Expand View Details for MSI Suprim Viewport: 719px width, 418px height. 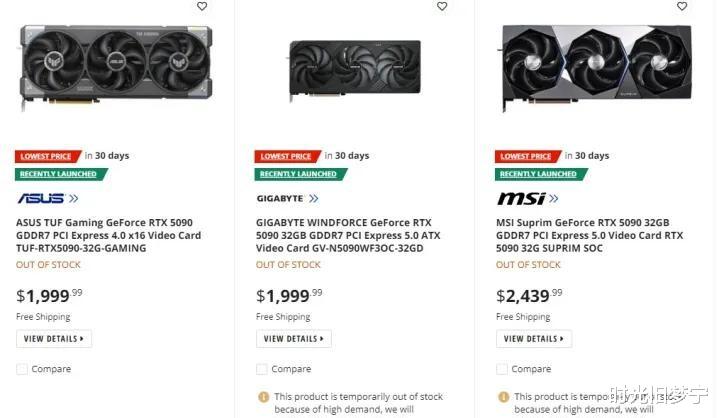click(x=534, y=339)
